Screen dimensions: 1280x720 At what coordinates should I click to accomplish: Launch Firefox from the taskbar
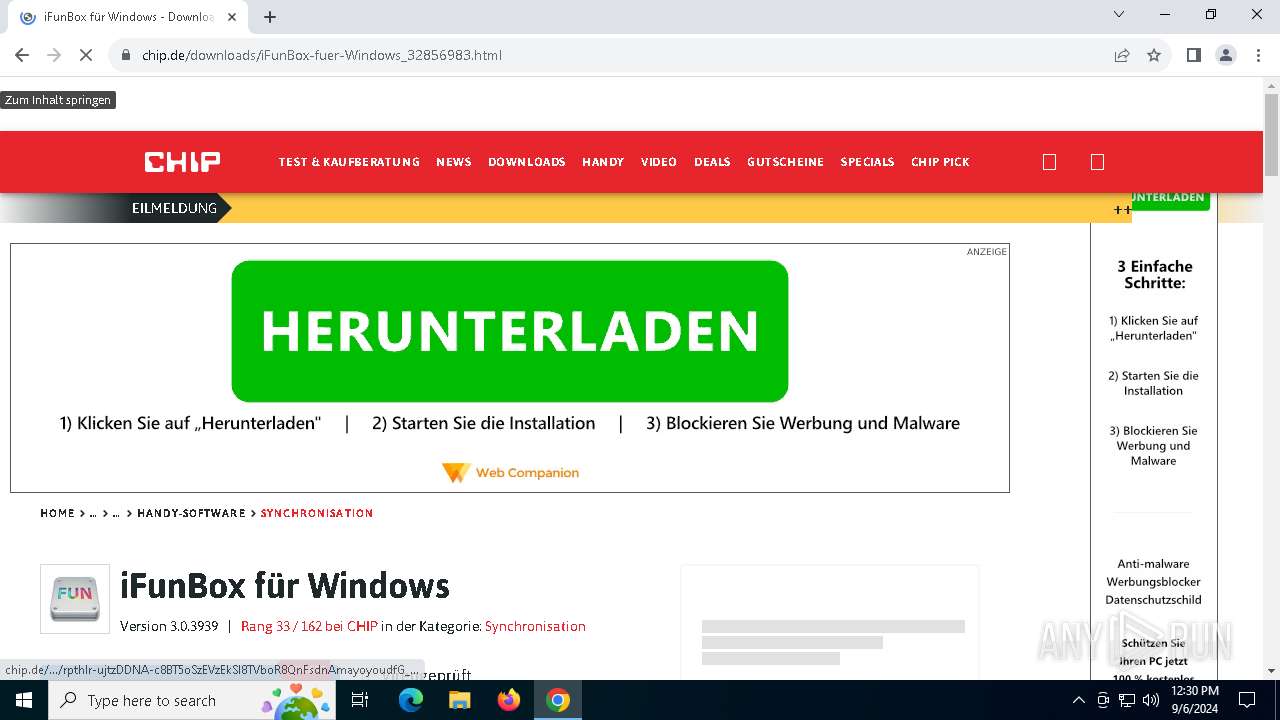509,700
